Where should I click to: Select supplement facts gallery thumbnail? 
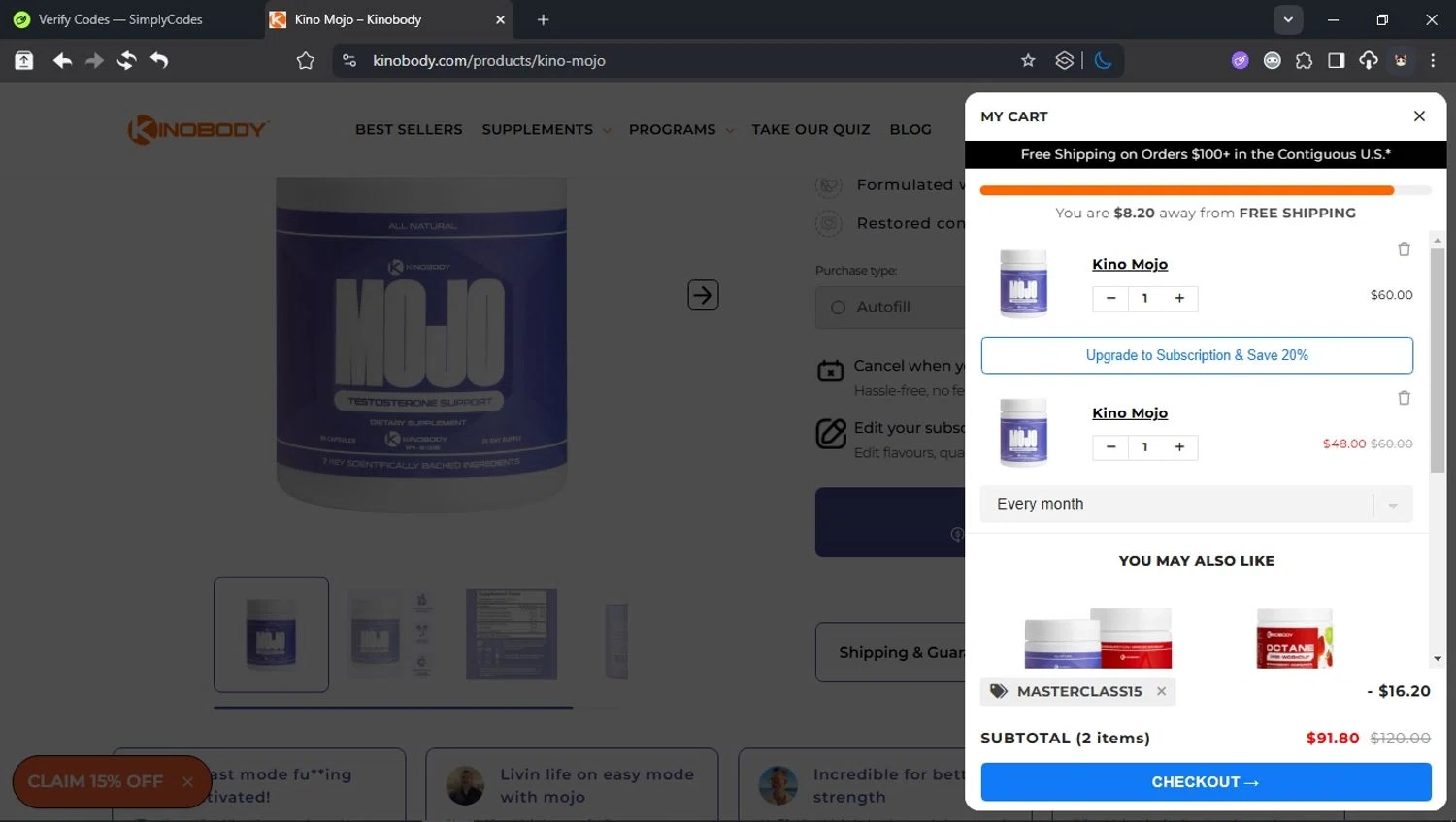[x=512, y=635]
